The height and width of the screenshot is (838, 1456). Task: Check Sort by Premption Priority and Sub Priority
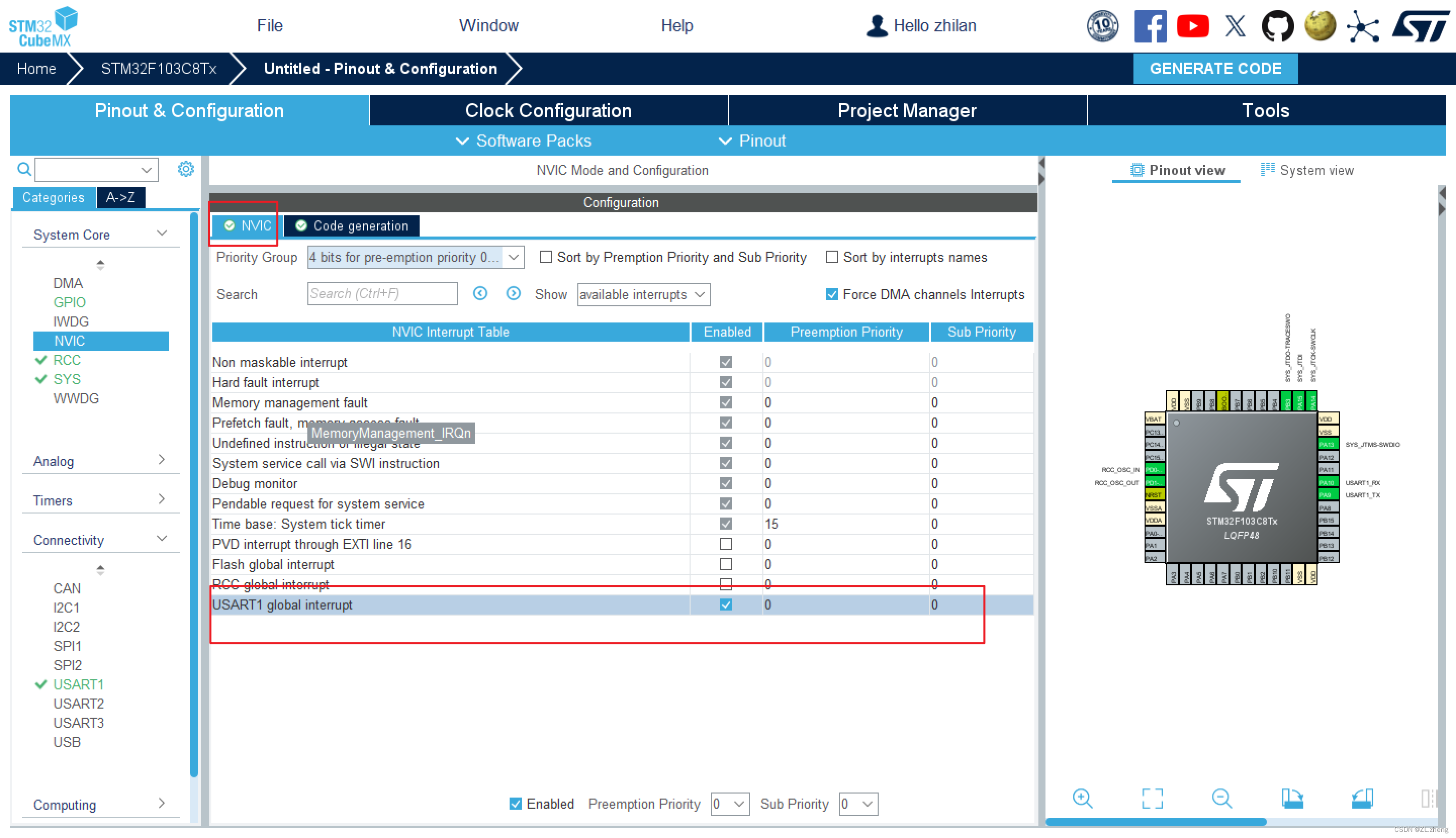coord(545,257)
